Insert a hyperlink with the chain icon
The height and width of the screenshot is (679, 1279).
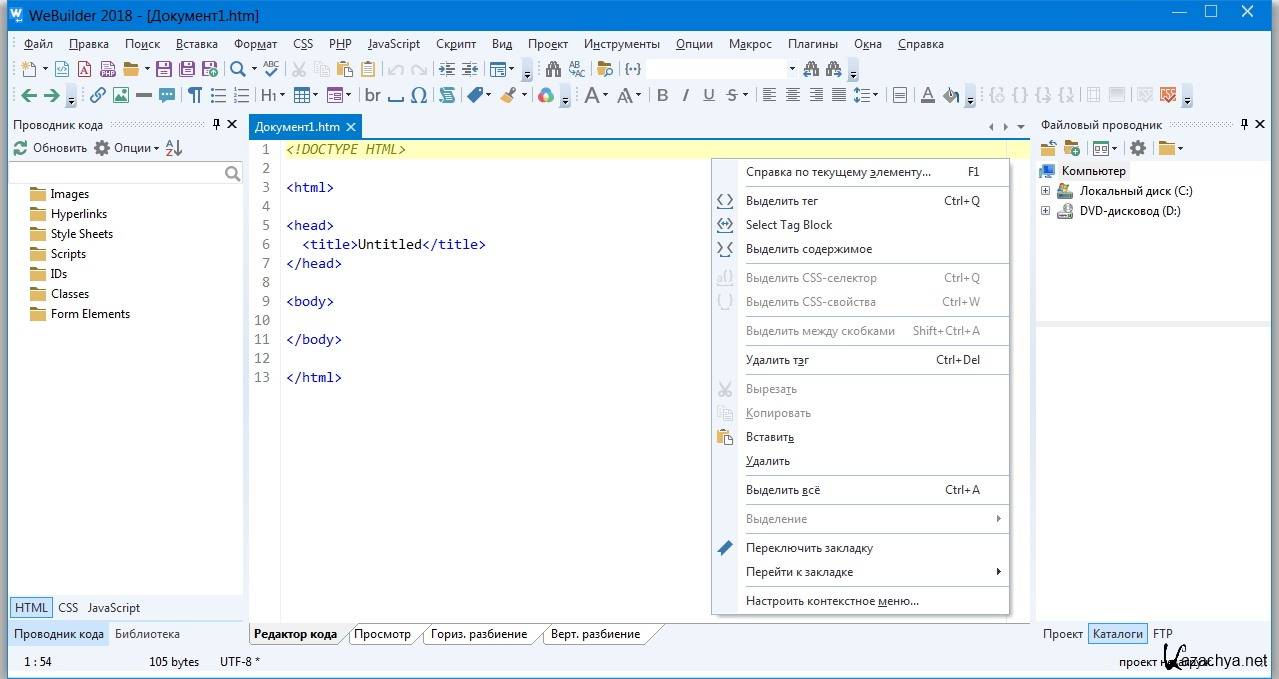[x=97, y=96]
